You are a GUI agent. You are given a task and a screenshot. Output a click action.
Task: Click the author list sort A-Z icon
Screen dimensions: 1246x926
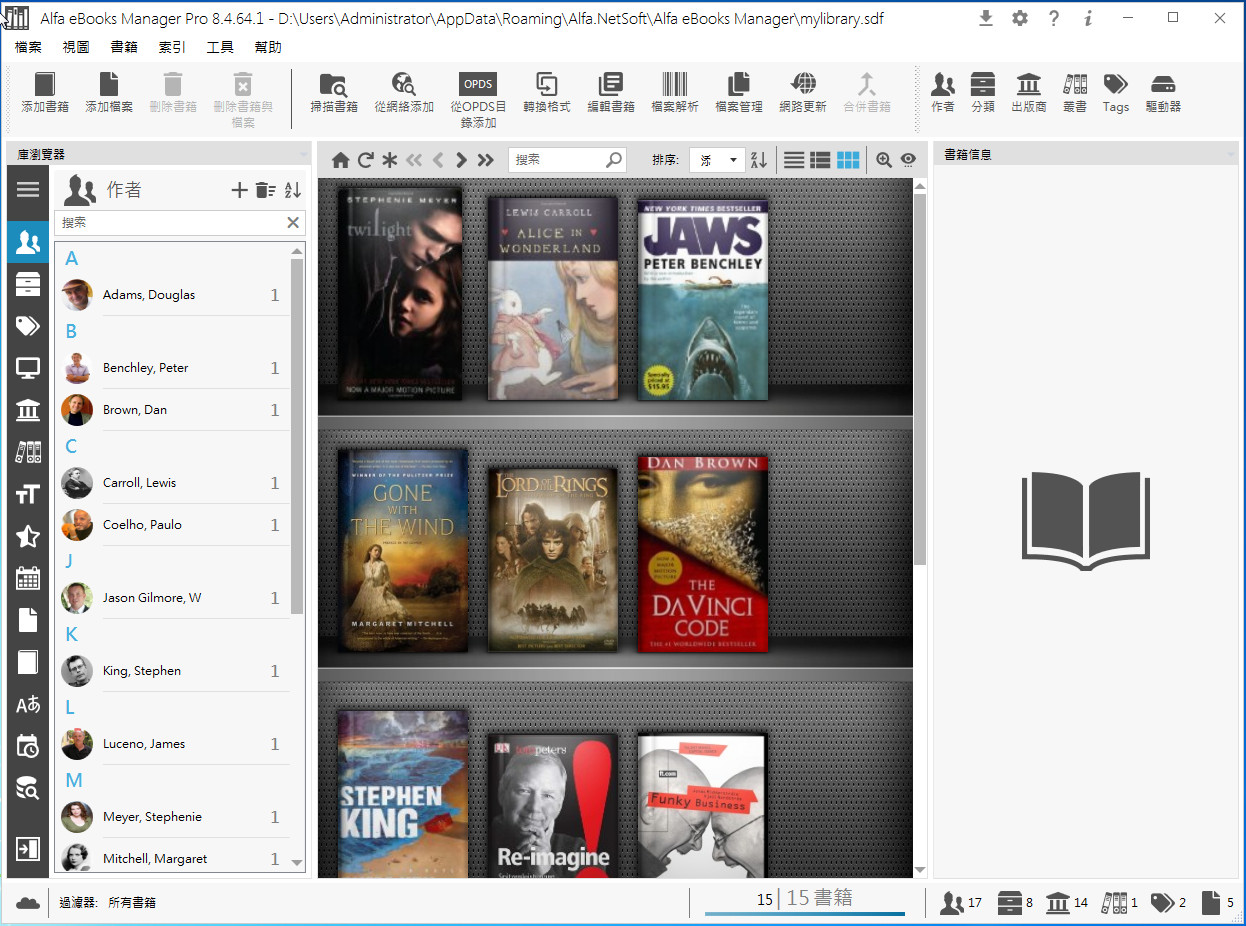[293, 190]
